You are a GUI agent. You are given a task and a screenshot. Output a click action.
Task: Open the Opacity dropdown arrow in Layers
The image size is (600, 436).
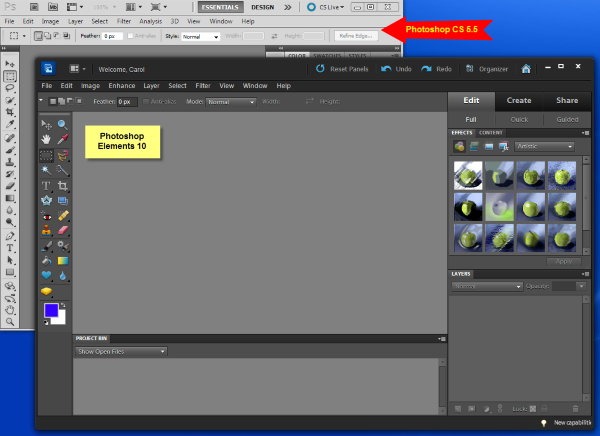point(581,286)
